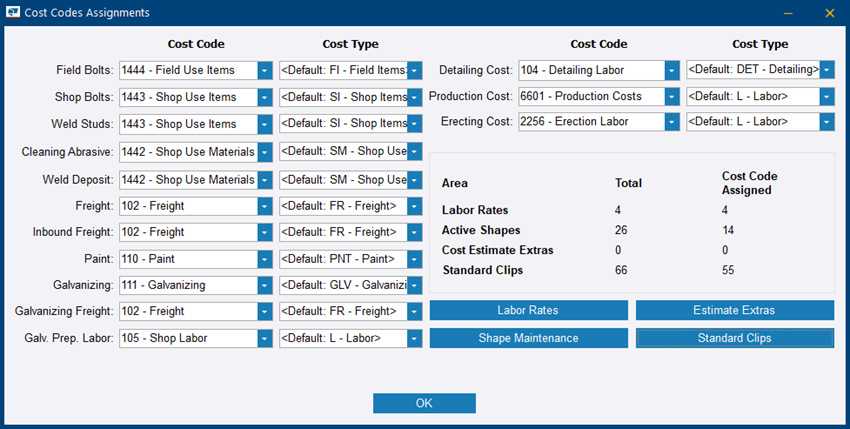
Task: Expand the Erecting Cost code dropdown
Action: [x=672, y=121]
